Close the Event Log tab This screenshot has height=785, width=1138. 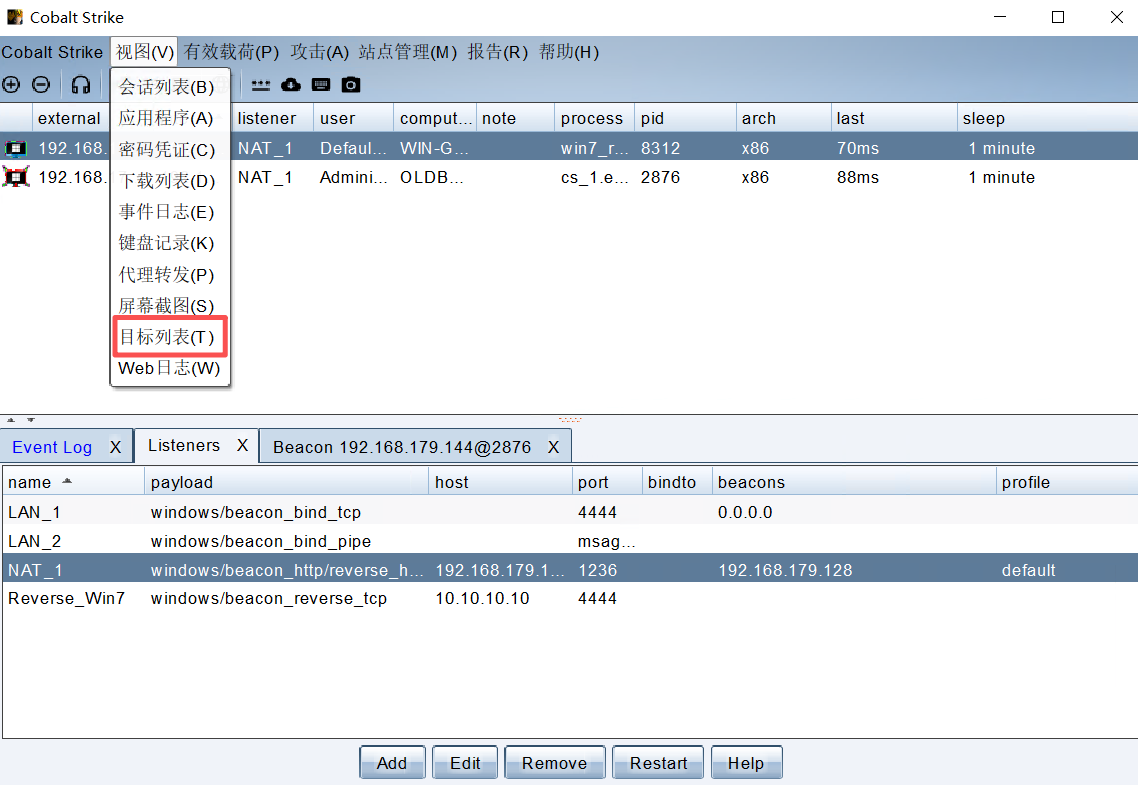click(x=115, y=447)
